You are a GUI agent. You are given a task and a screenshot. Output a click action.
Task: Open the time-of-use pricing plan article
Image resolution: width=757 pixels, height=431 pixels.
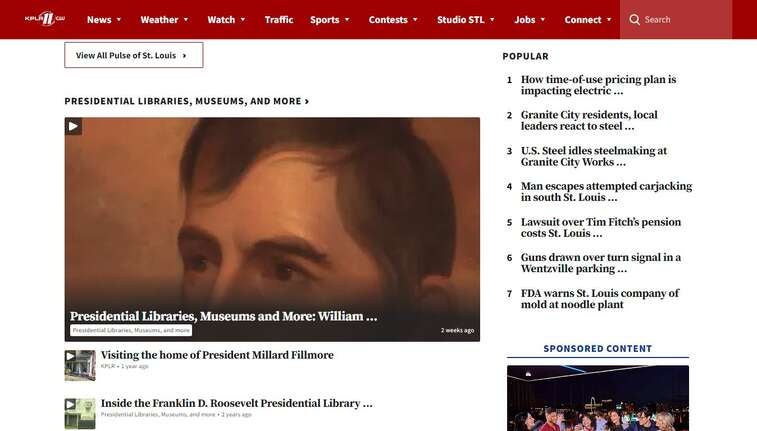click(x=598, y=85)
